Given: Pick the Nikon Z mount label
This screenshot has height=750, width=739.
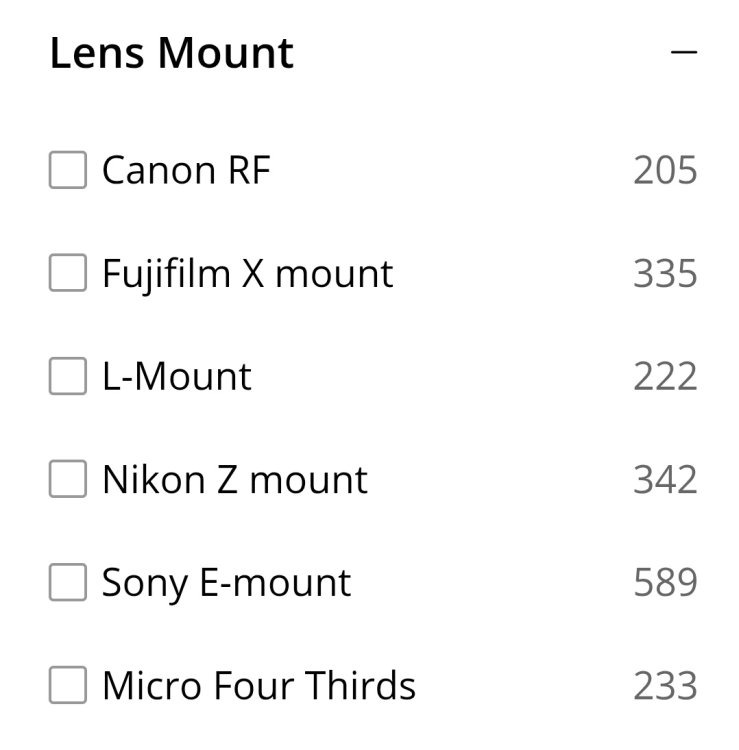Looking at the screenshot, I should coord(235,480).
